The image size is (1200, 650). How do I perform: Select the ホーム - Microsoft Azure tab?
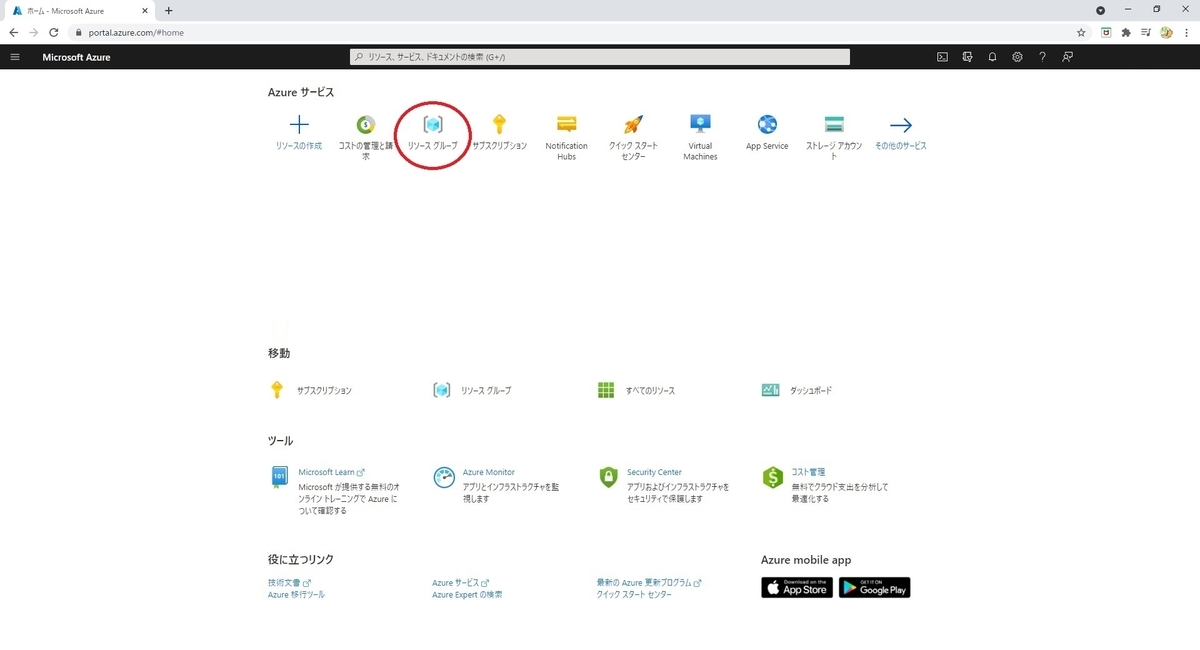tap(82, 10)
